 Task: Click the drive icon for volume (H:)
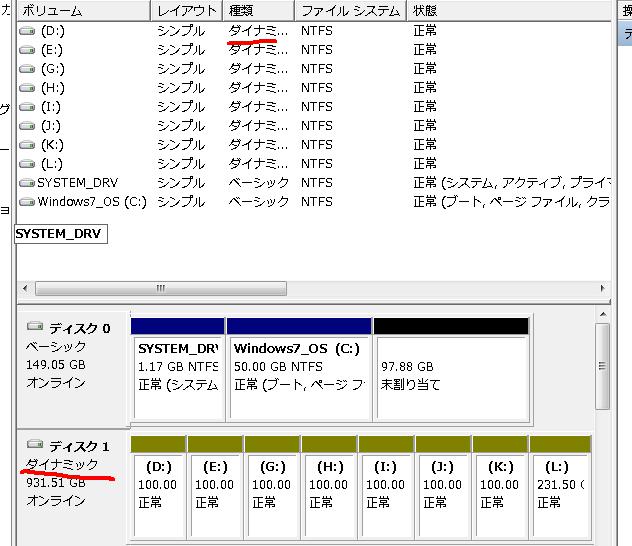(x=27, y=88)
